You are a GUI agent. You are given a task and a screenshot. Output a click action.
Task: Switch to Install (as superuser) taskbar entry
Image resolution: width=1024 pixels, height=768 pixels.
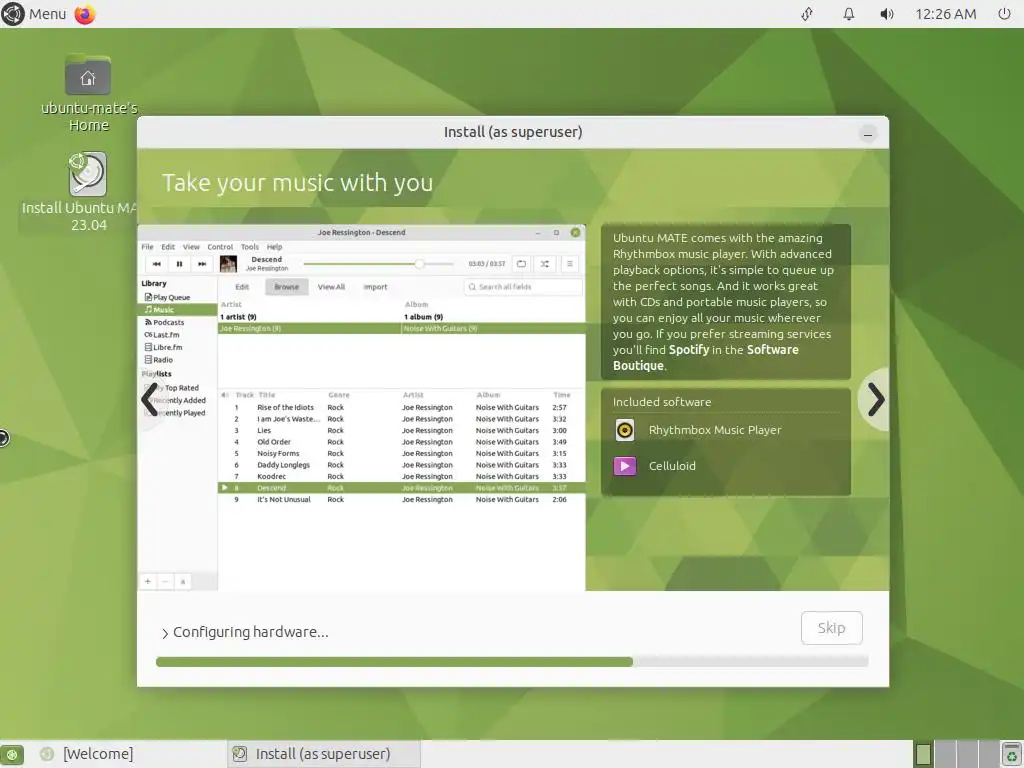323,754
